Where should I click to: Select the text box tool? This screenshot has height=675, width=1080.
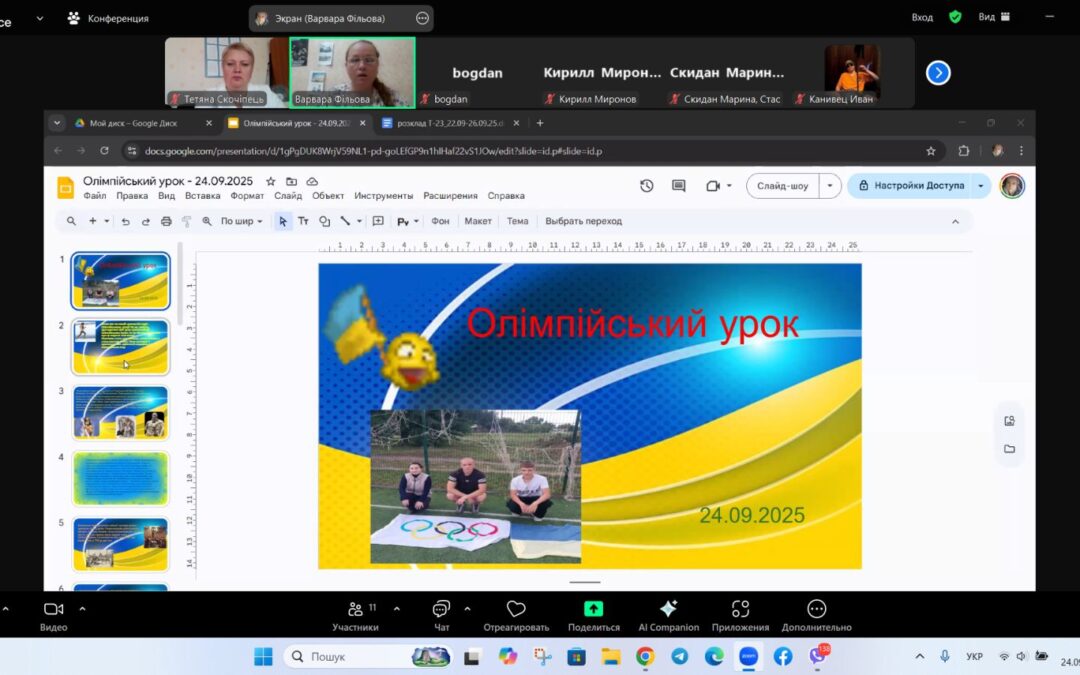point(303,221)
